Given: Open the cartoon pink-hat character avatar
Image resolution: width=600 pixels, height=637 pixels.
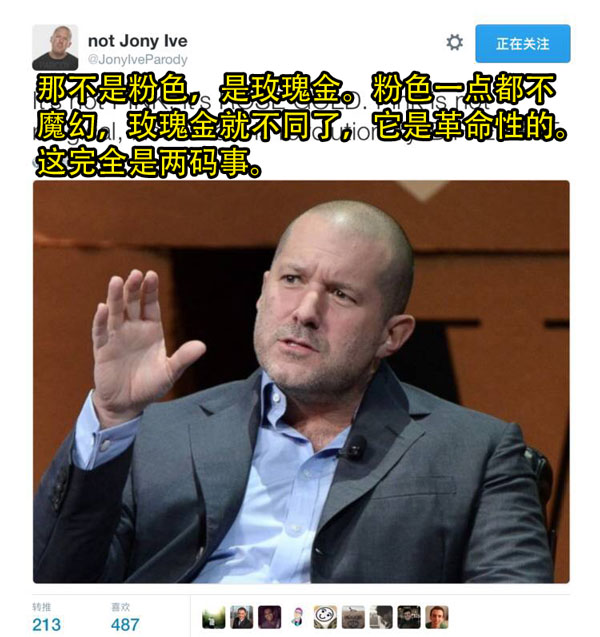Looking at the screenshot, I should pyautogui.click(x=297, y=617).
